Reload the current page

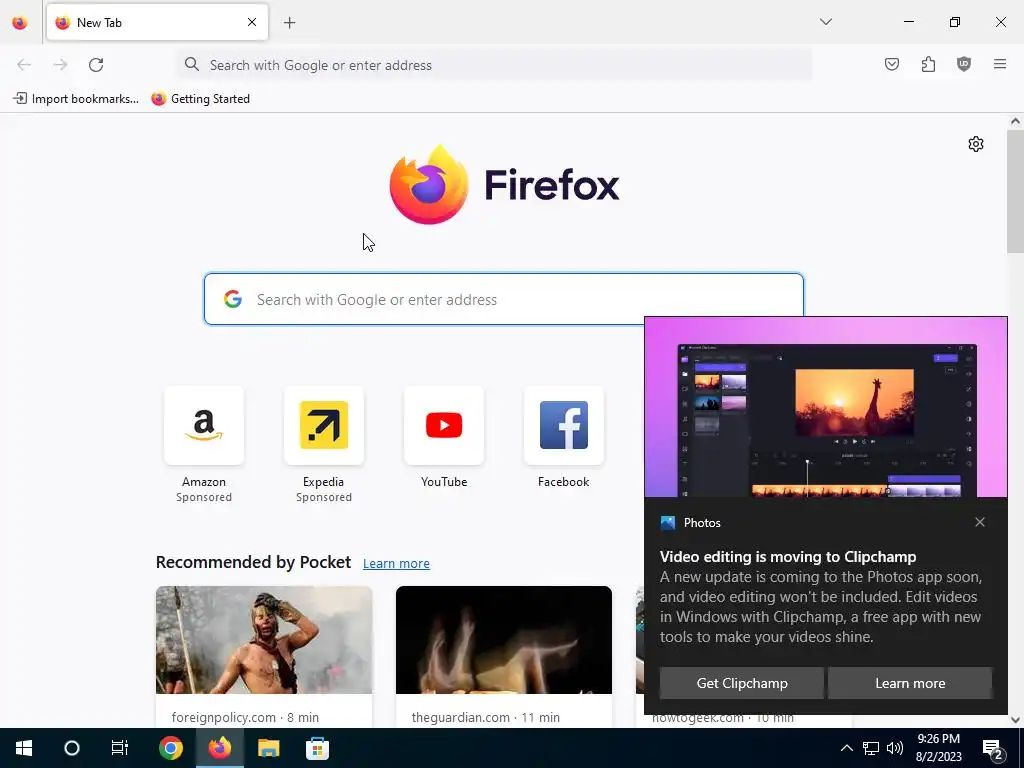point(96,65)
